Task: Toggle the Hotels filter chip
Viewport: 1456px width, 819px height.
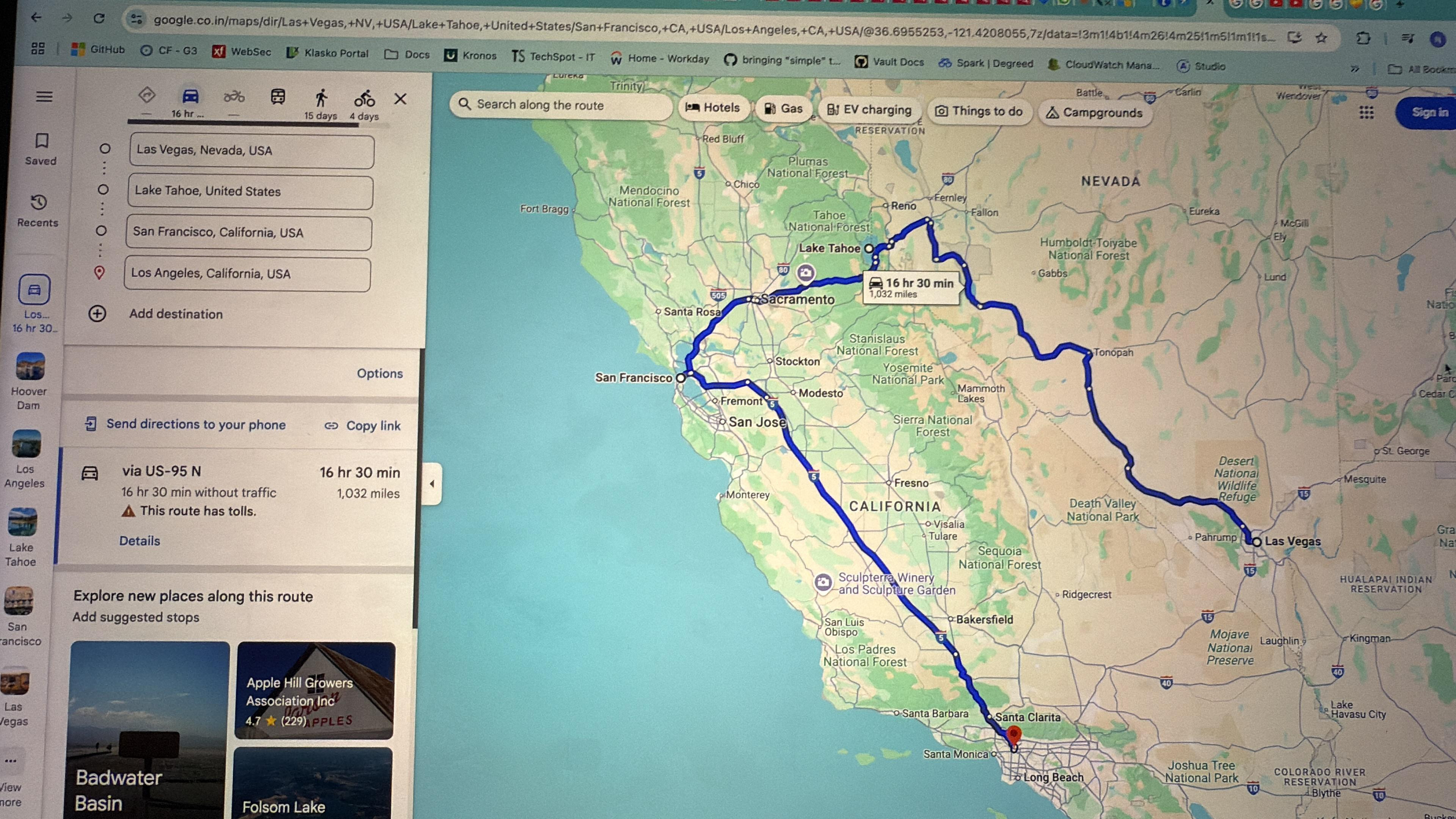Action: (713, 107)
